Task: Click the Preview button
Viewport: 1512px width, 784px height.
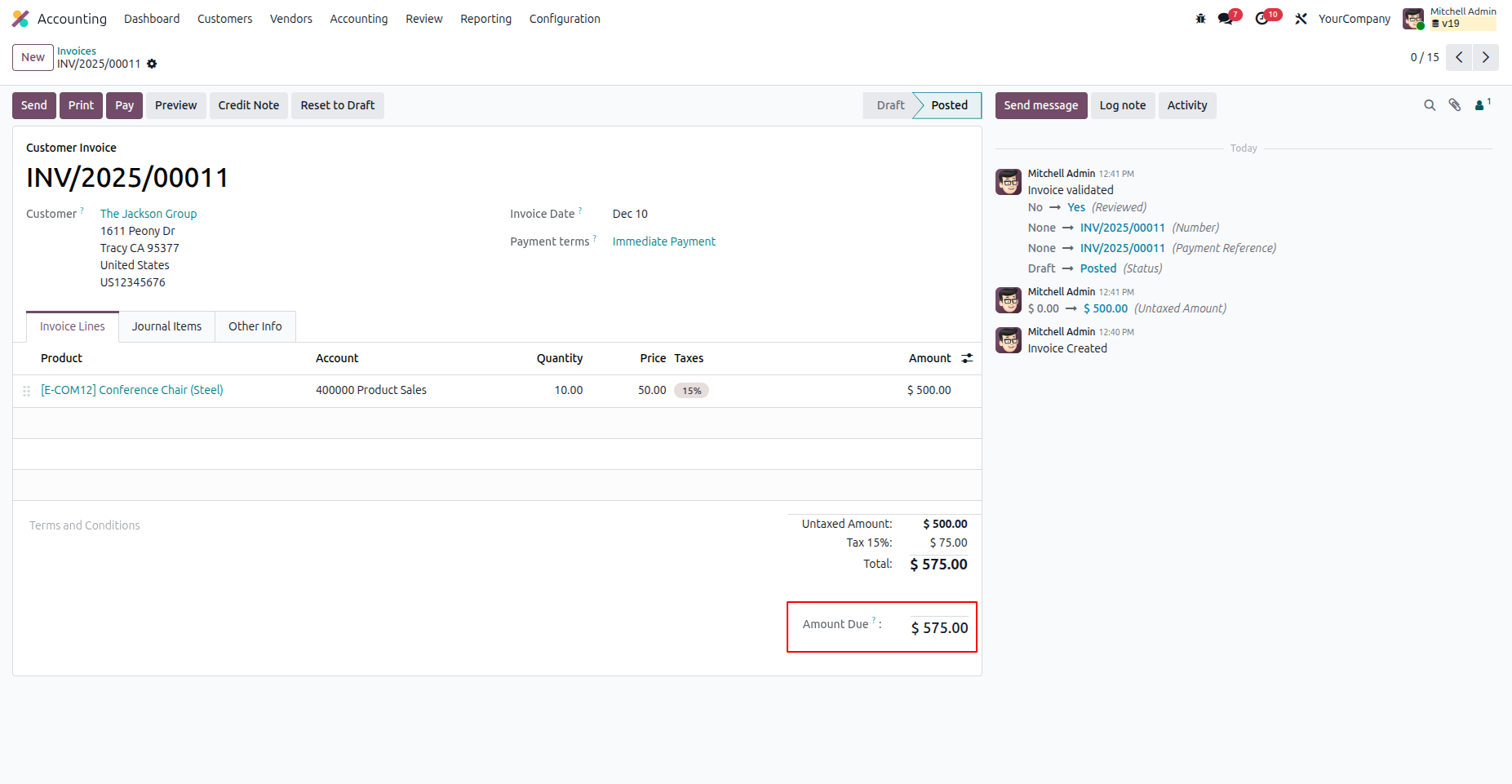Action: (176, 105)
